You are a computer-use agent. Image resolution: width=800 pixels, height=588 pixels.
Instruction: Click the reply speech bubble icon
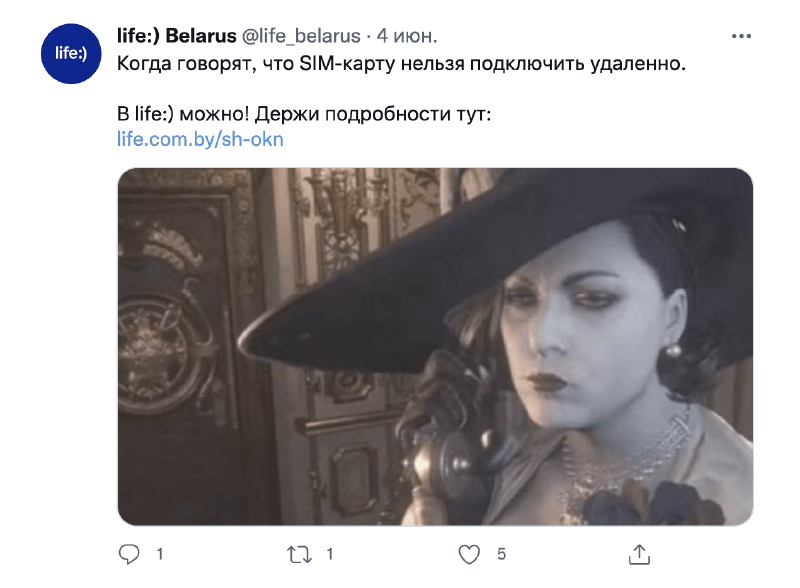(129, 554)
